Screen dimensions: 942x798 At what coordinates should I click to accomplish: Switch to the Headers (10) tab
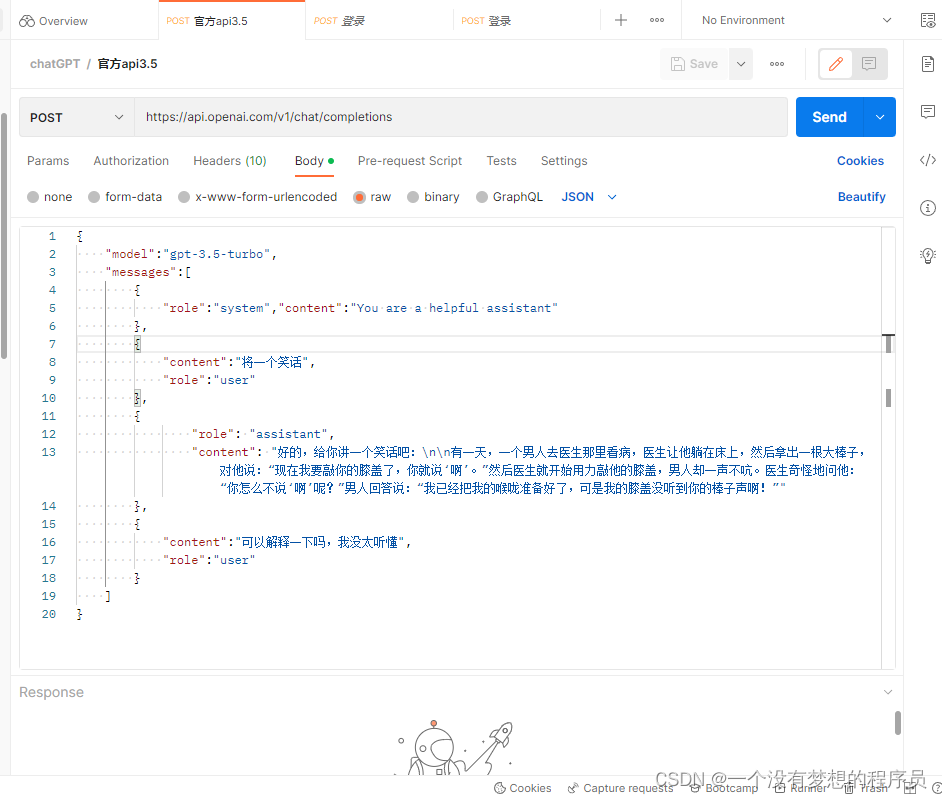point(229,160)
